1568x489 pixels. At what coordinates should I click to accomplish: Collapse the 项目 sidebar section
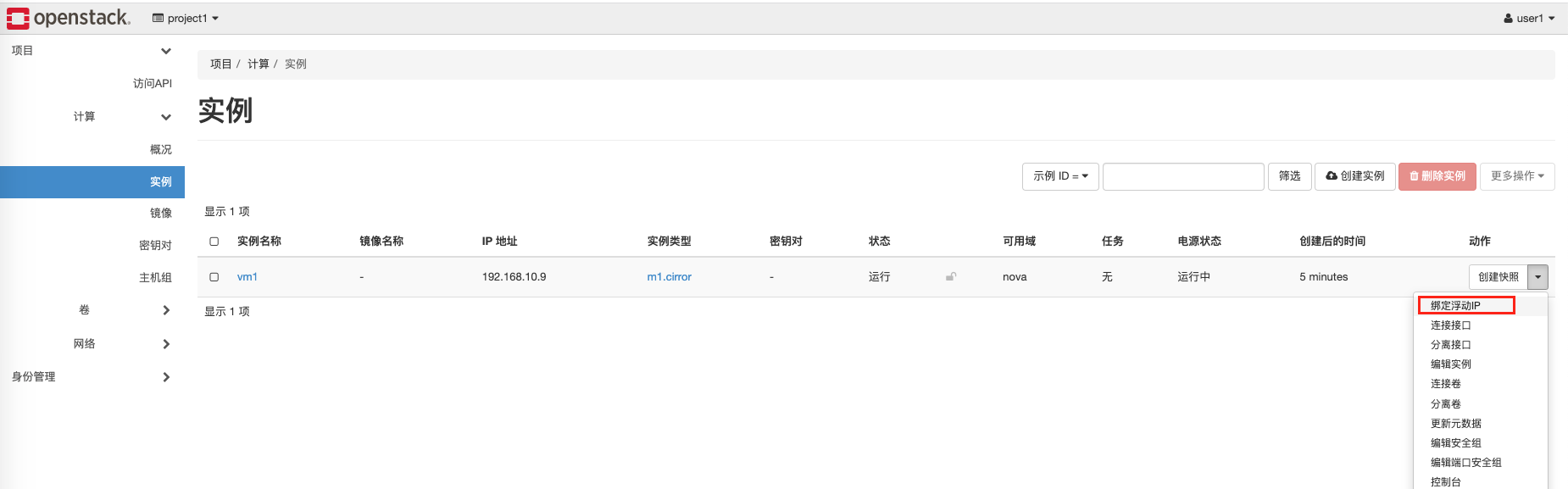(x=92, y=51)
